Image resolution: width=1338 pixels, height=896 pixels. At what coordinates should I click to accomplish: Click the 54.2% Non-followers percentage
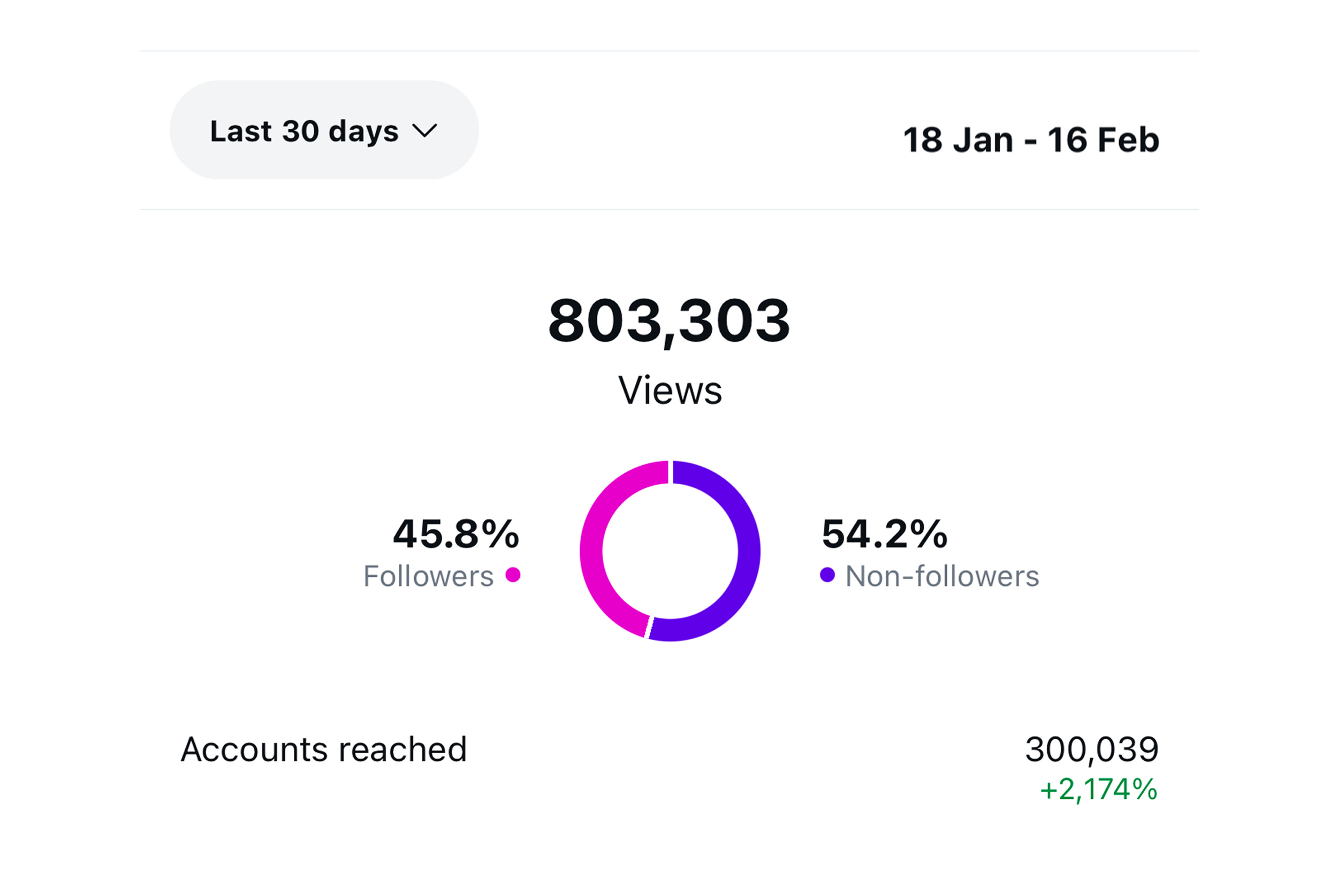[884, 534]
